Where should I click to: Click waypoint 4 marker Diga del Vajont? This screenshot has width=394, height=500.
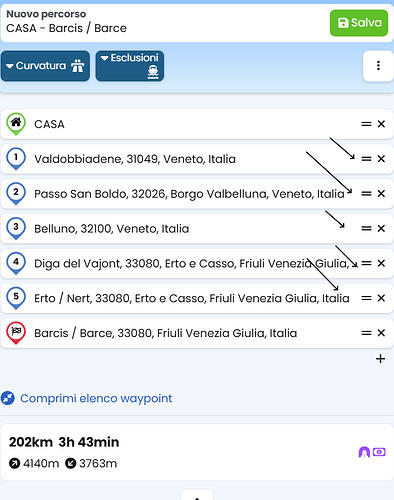pyautogui.click(x=16, y=263)
